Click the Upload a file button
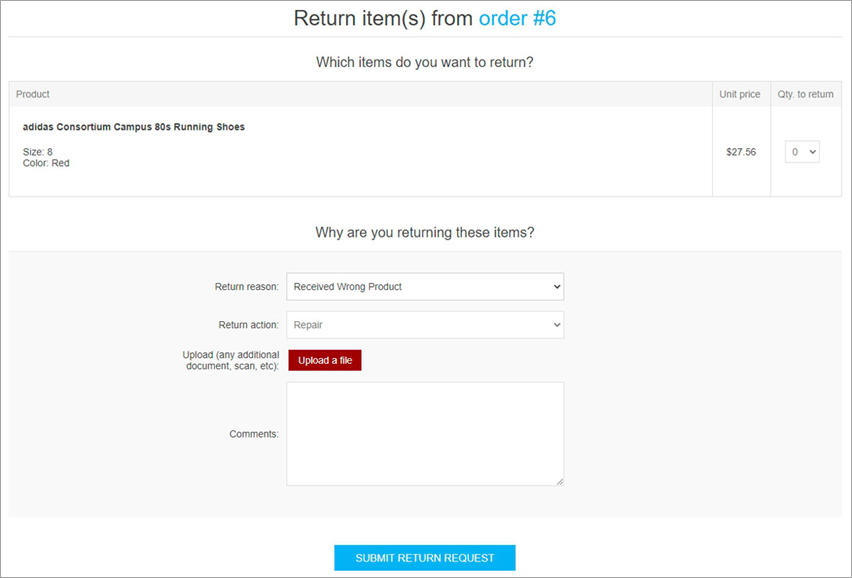 pos(324,360)
